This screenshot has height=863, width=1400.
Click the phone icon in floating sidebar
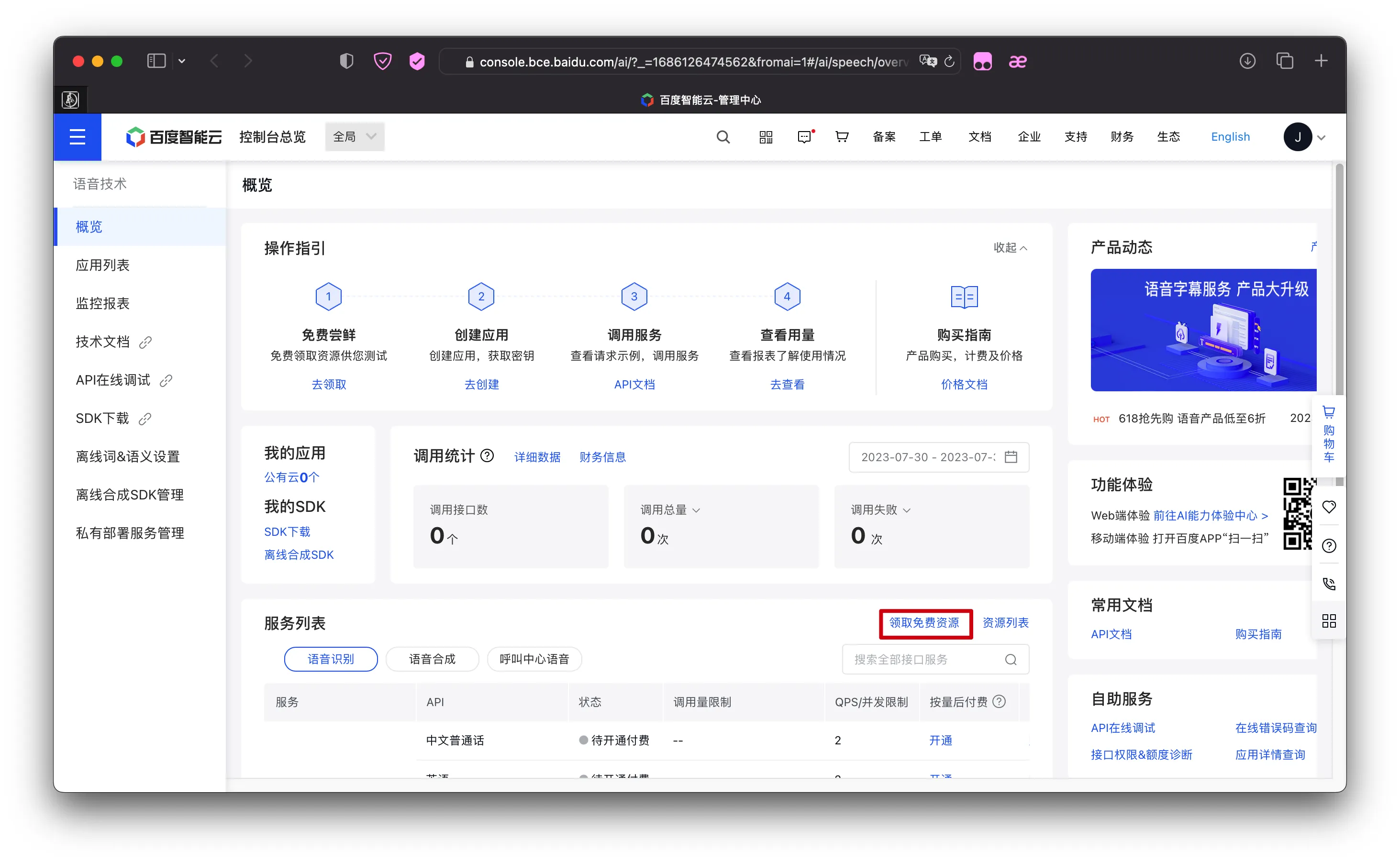(1329, 584)
